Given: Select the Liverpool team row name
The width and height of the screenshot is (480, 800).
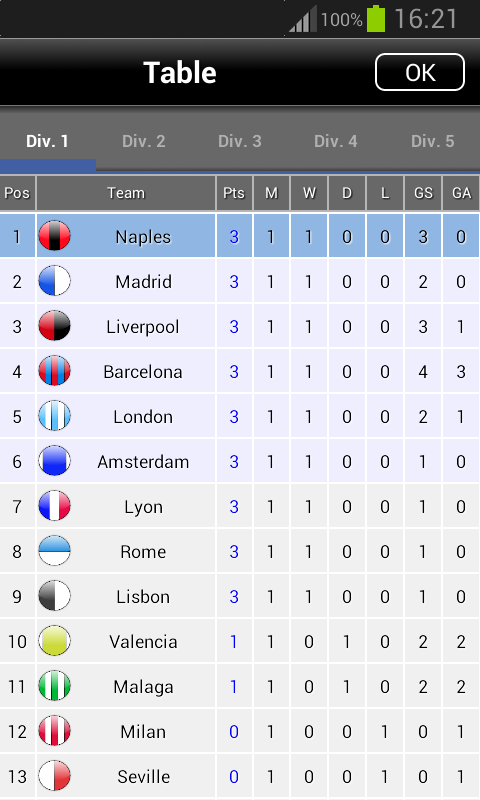Looking at the screenshot, I should click(143, 327).
